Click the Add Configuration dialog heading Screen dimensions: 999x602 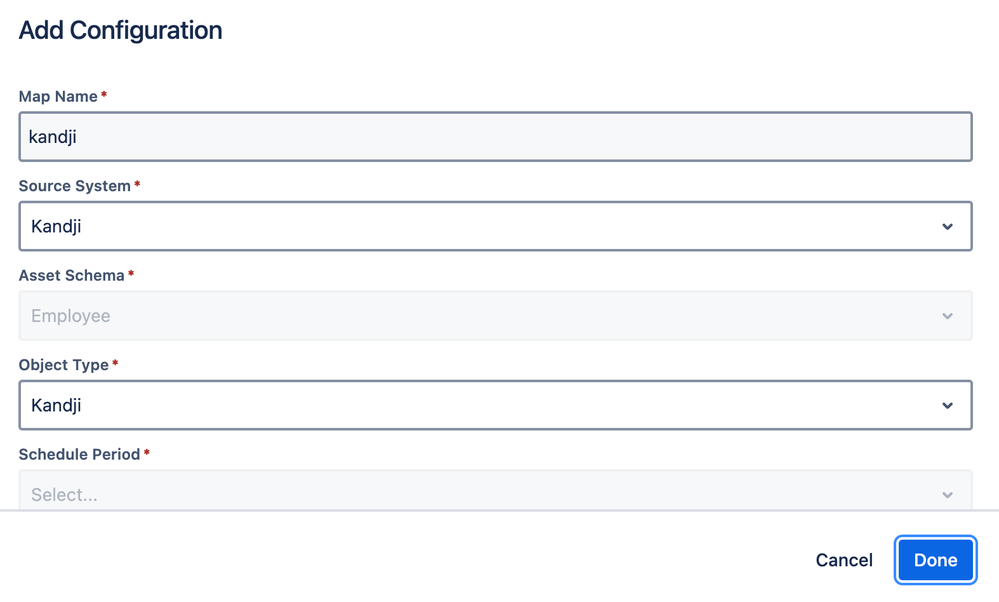(x=120, y=31)
